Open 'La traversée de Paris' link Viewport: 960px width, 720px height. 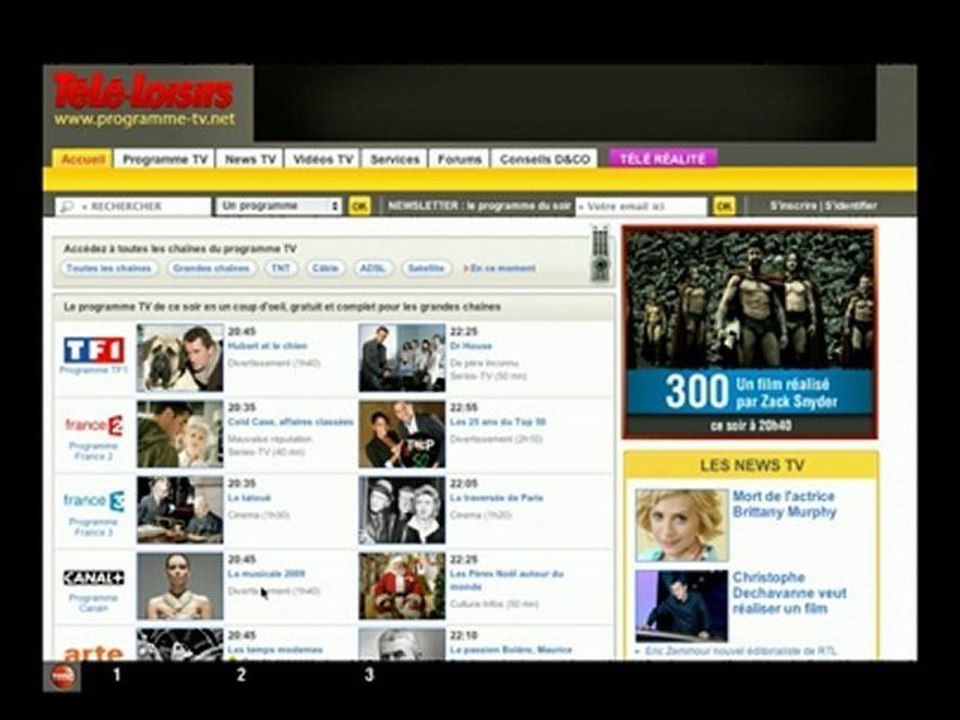(497, 498)
